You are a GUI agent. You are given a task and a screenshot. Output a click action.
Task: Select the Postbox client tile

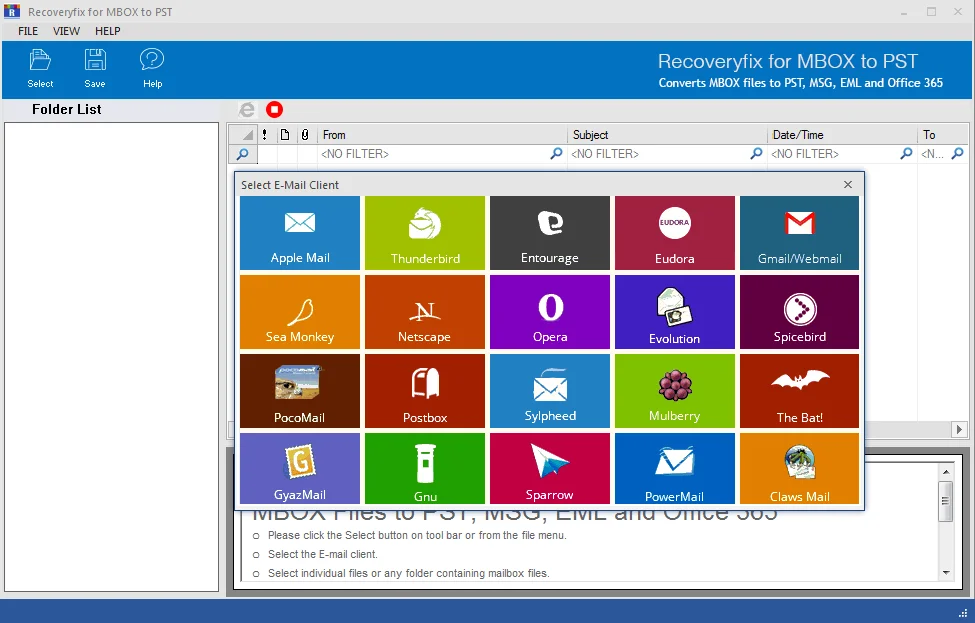[425, 391]
